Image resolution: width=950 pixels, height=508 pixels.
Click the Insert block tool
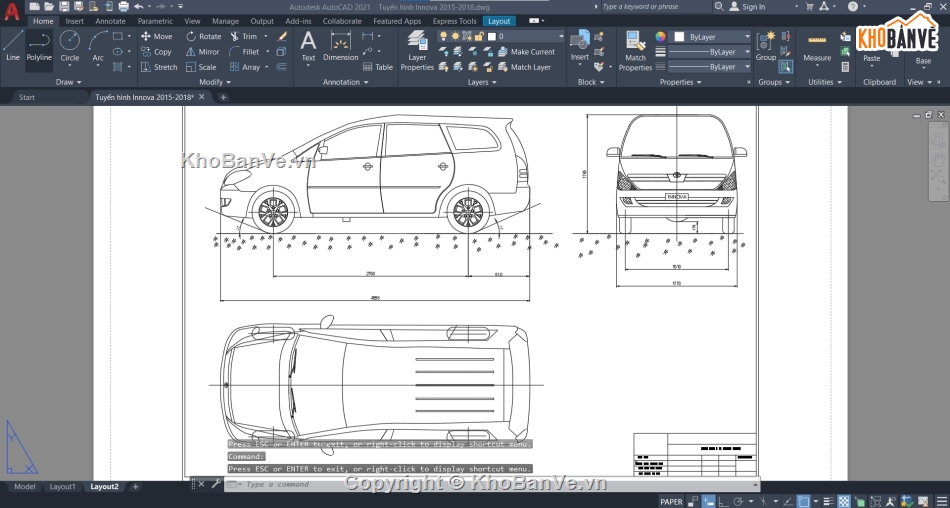point(580,46)
